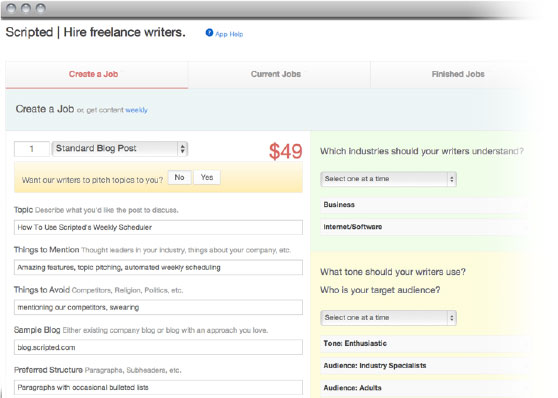Open the Finished Jobs tab
The width and height of the screenshot is (558, 398).
coord(458,74)
